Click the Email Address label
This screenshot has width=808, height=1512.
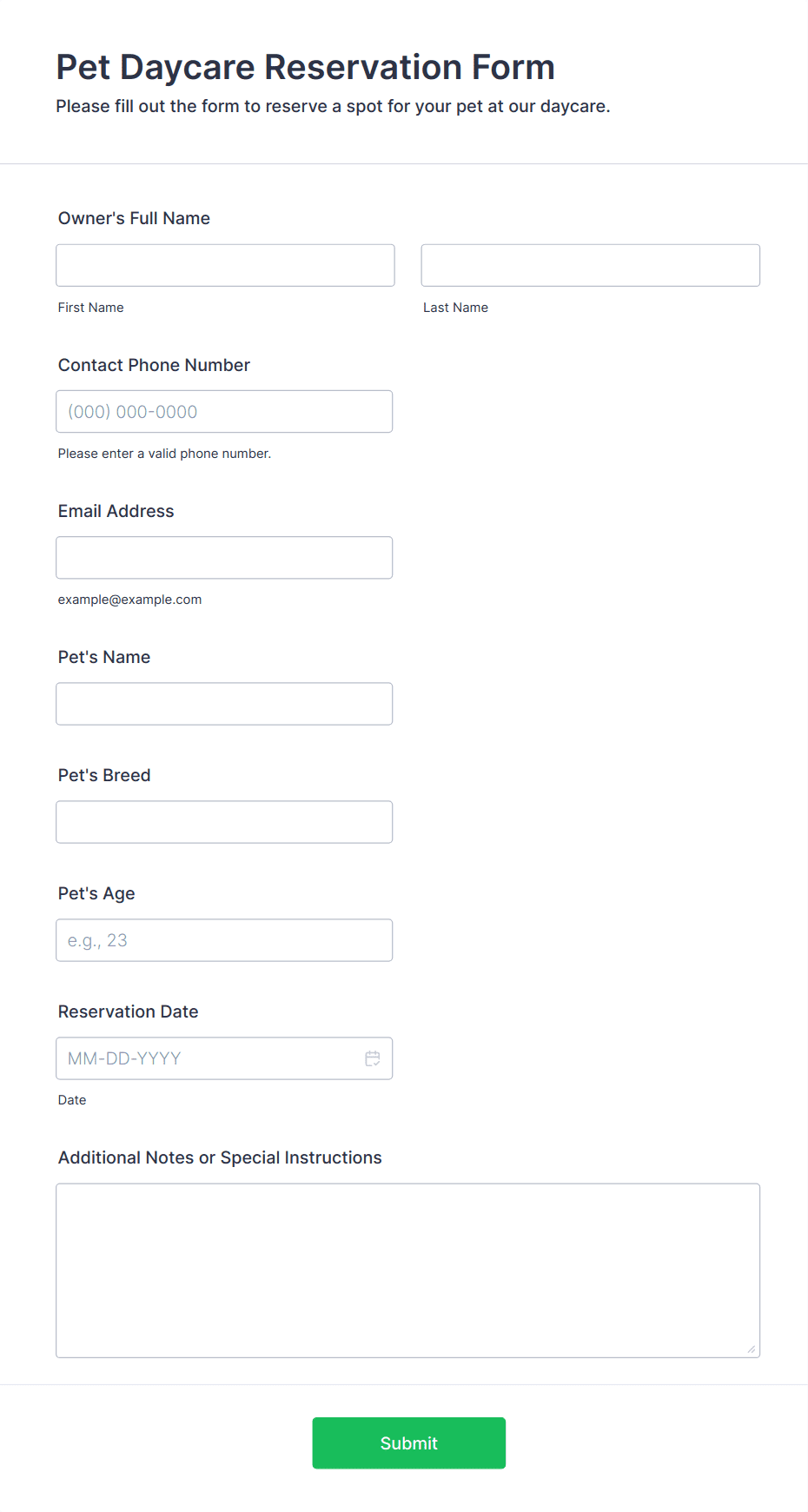(116, 511)
